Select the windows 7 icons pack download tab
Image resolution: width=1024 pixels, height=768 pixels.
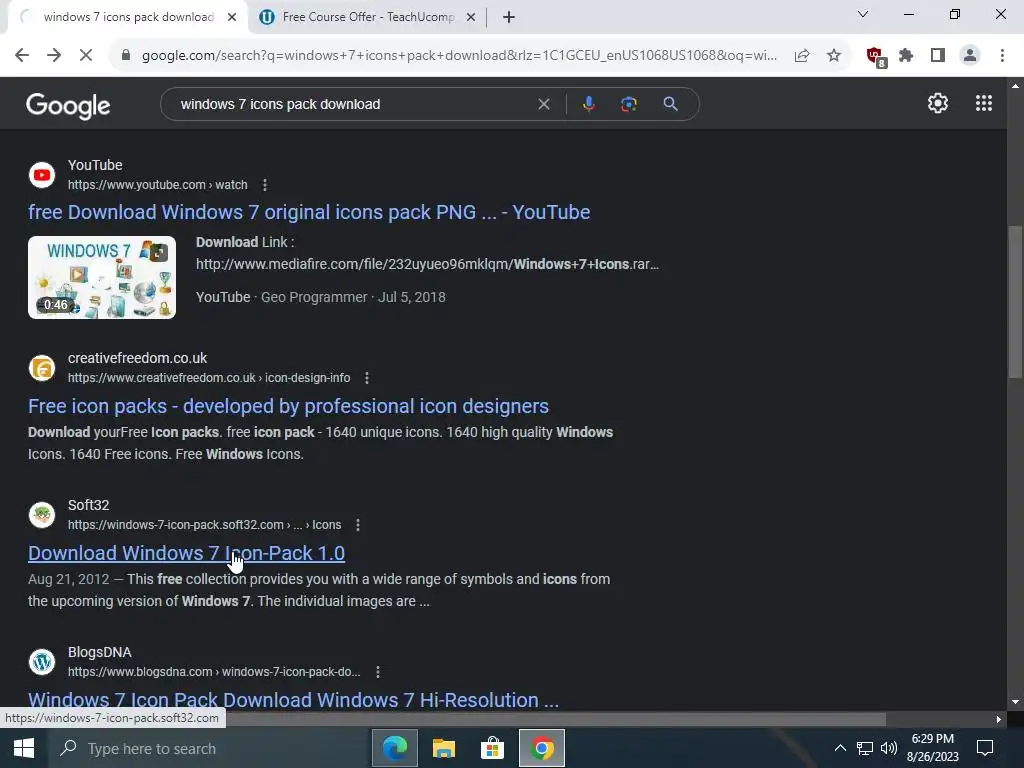click(128, 17)
